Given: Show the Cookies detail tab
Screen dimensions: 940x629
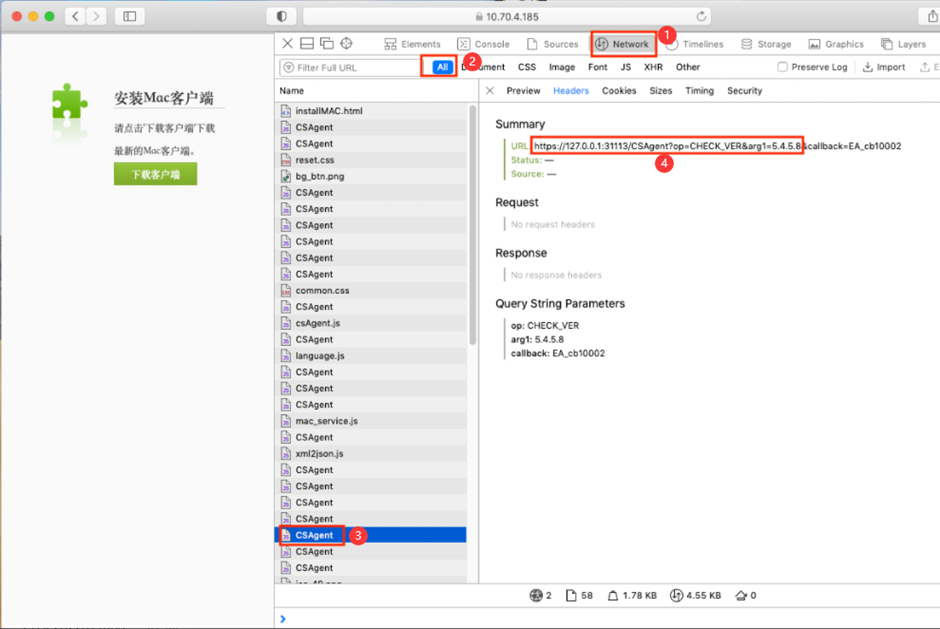Looking at the screenshot, I should pos(619,91).
